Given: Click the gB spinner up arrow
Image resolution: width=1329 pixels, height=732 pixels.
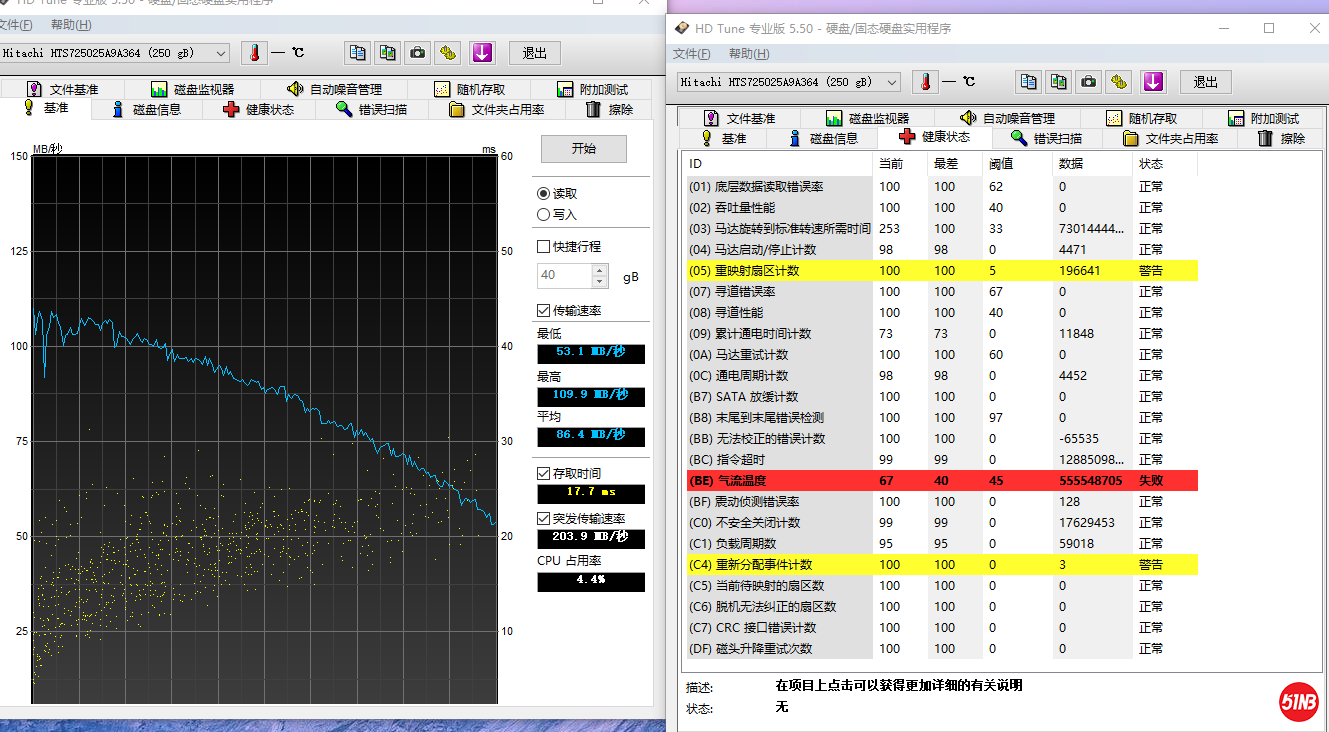Looking at the screenshot, I should click(599, 270).
